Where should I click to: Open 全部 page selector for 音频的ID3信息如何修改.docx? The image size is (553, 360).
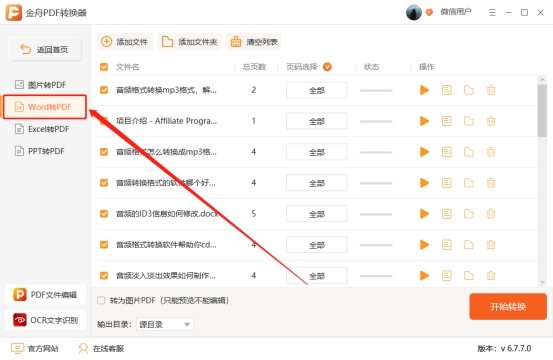pos(316,214)
